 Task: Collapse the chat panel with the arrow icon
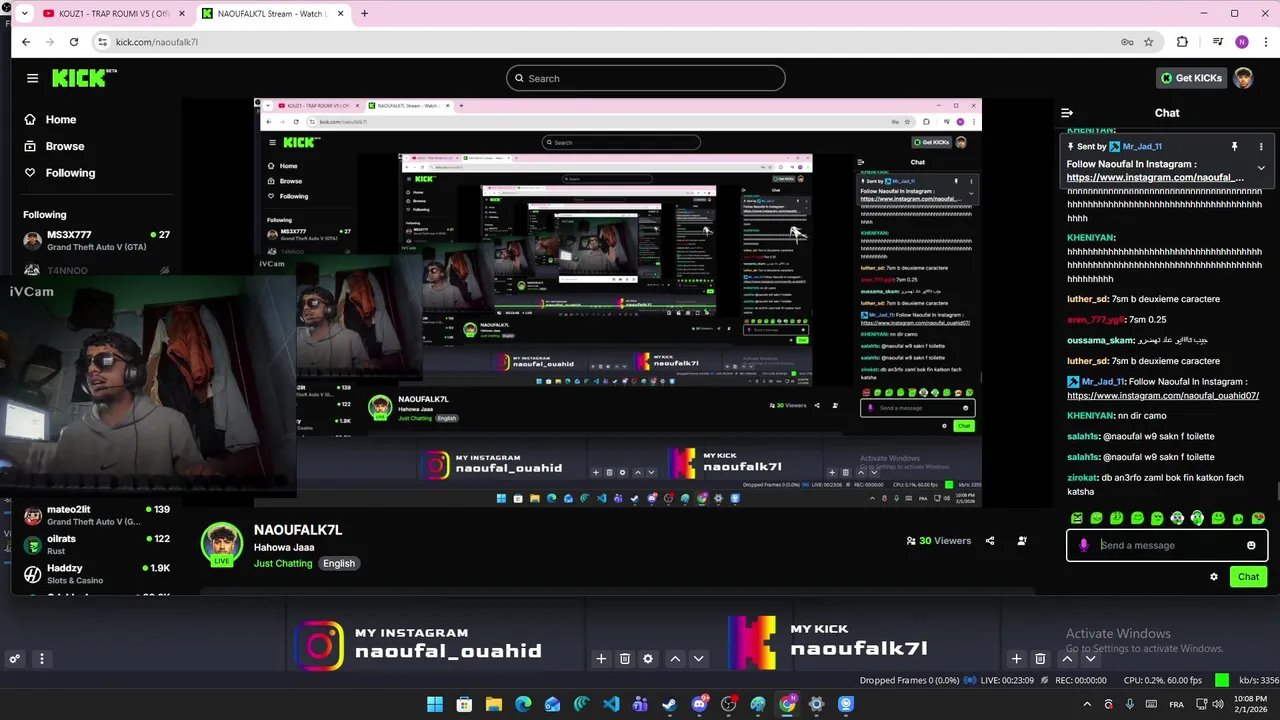[x=1067, y=113]
